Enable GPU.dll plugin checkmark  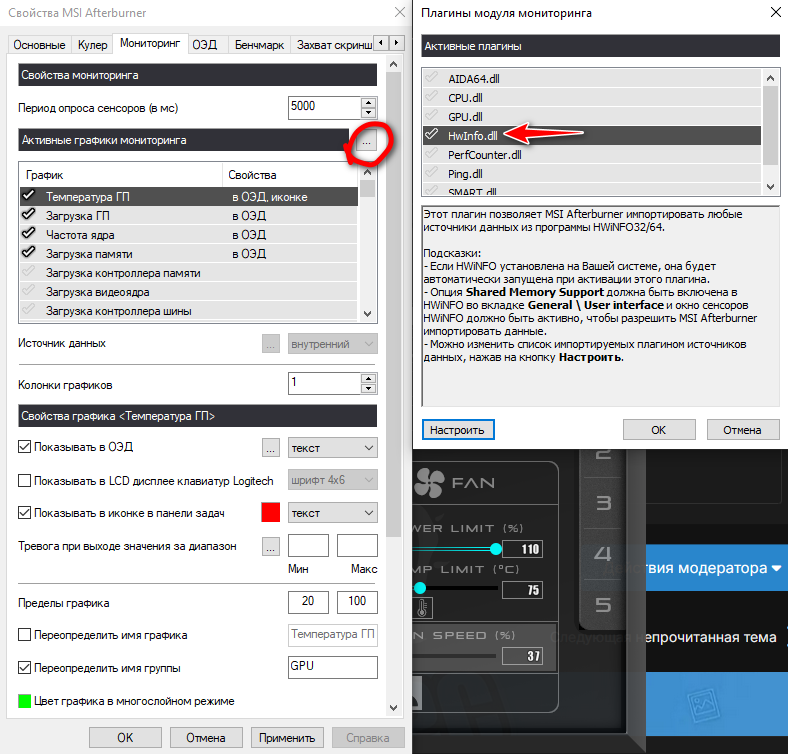coord(431,116)
